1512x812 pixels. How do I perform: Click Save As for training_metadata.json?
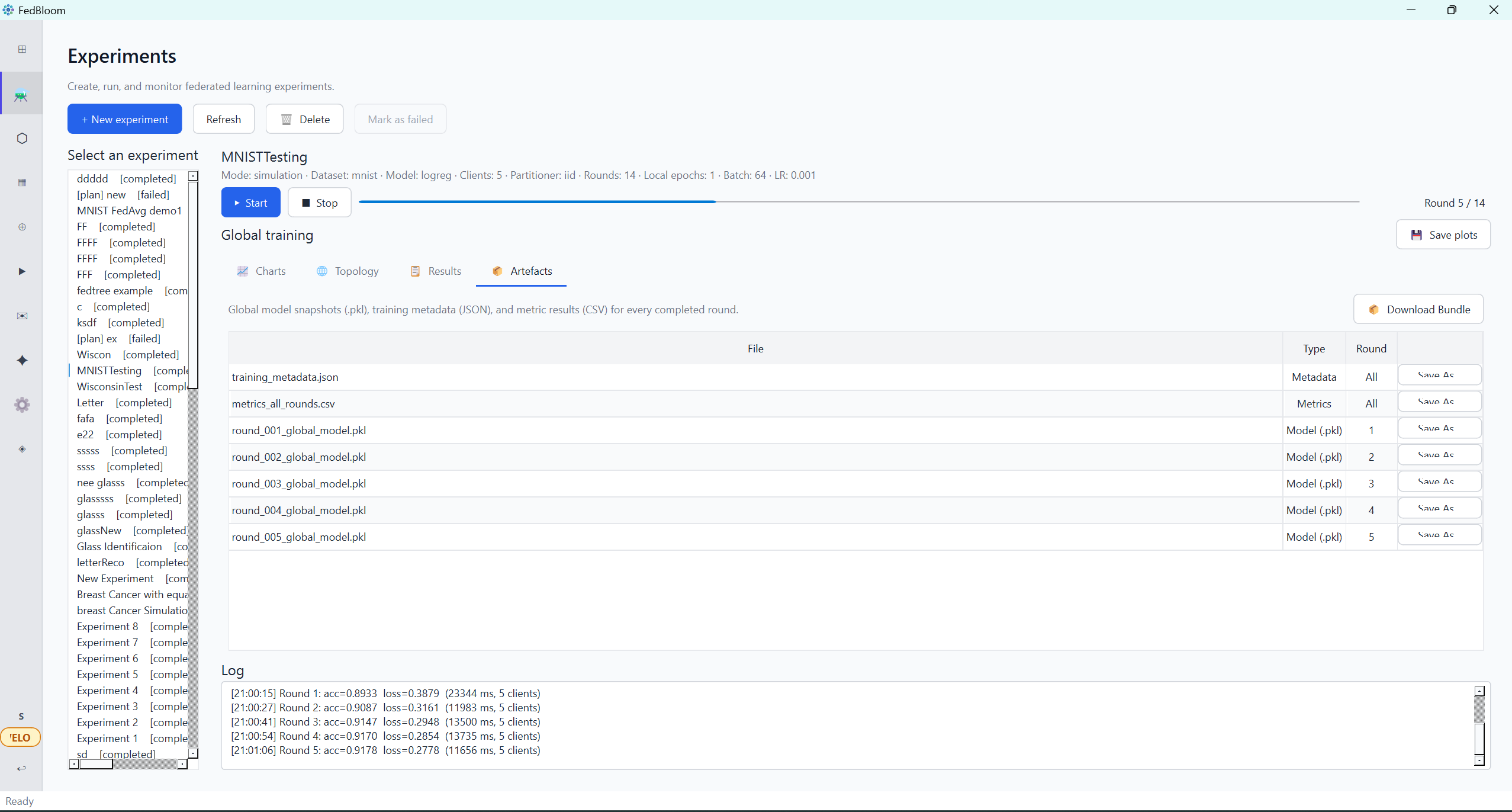(1440, 375)
